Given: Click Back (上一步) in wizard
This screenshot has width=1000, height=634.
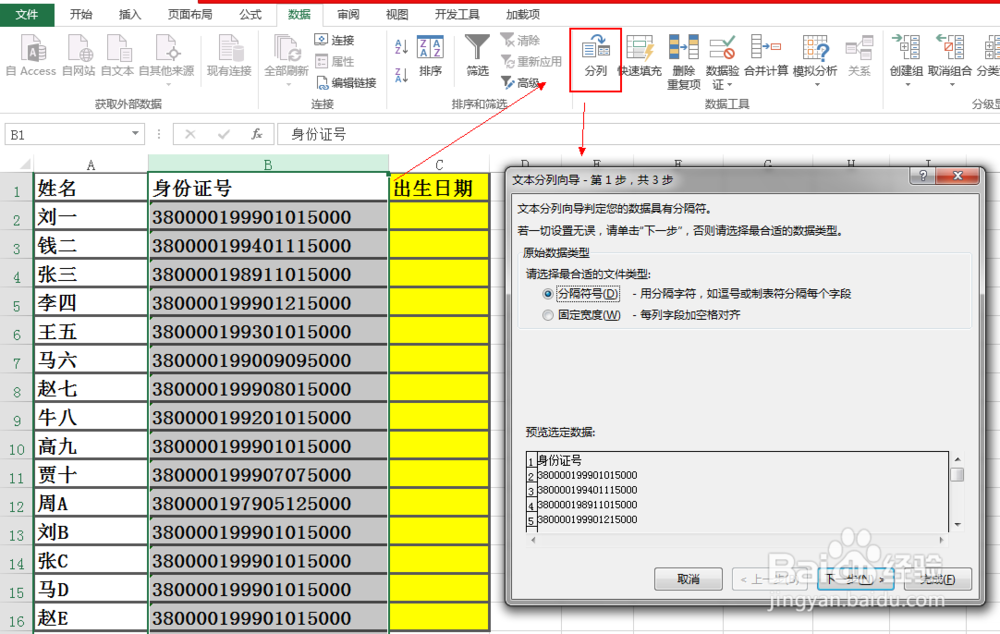Looking at the screenshot, I should tap(770, 579).
